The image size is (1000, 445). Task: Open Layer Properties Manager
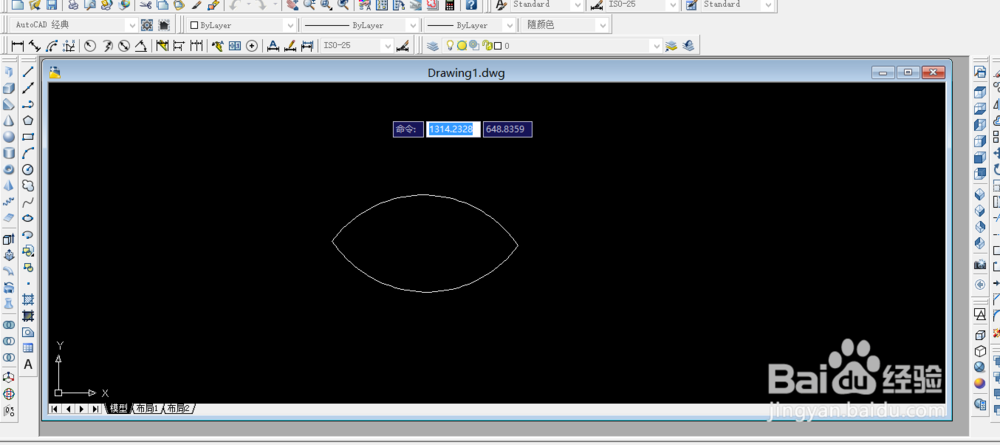pyautogui.click(x=433, y=46)
